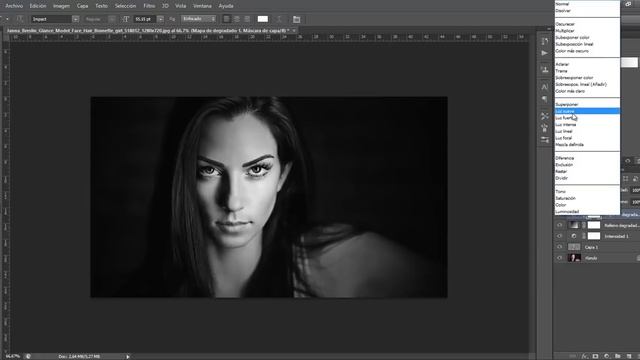This screenshot has height=360, width=640.
Task: Center the text alignment
Action: click(237, 19)
